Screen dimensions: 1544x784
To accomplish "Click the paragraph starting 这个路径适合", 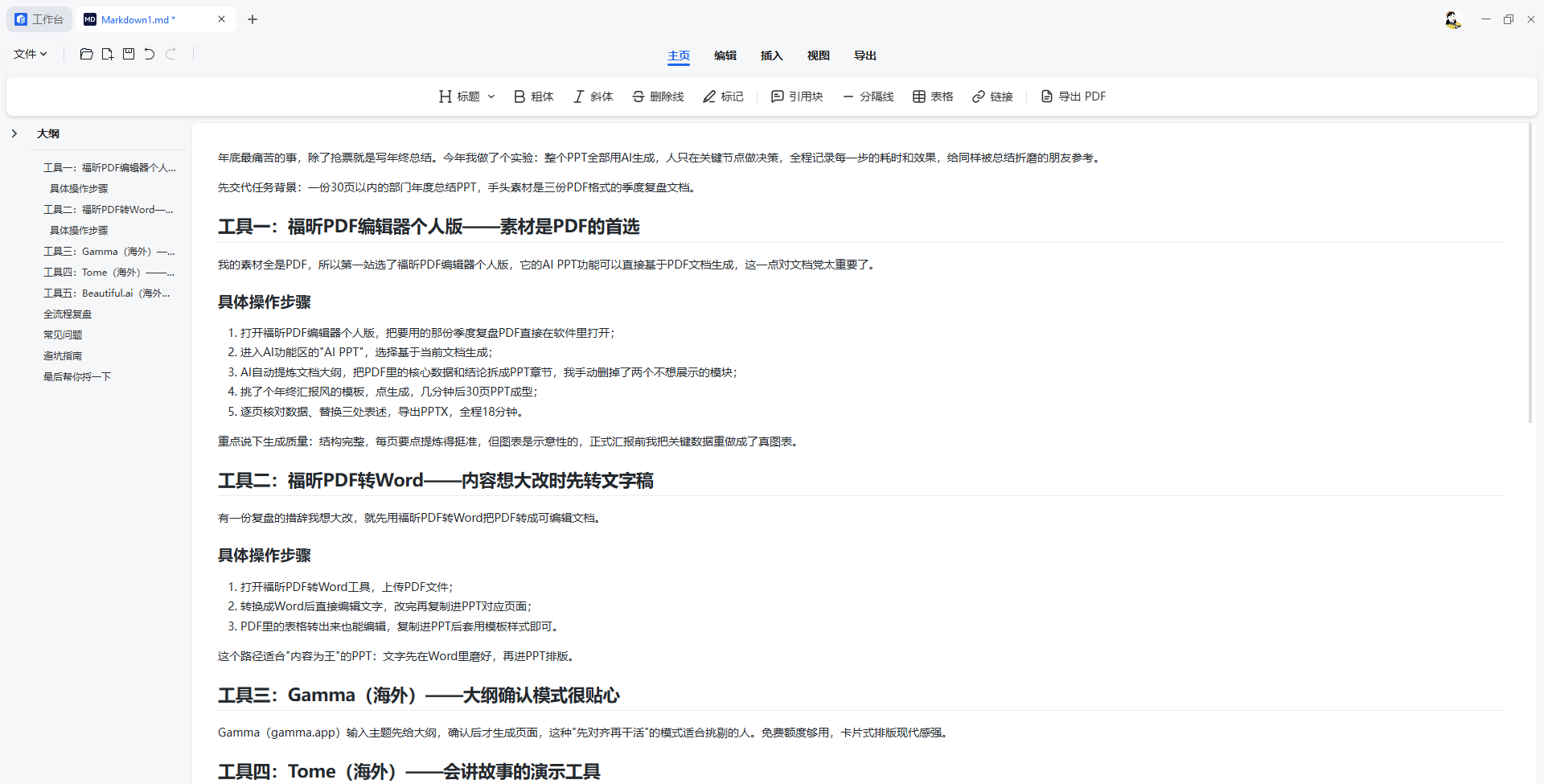I will pyautogui.click(x=398, y=656).
